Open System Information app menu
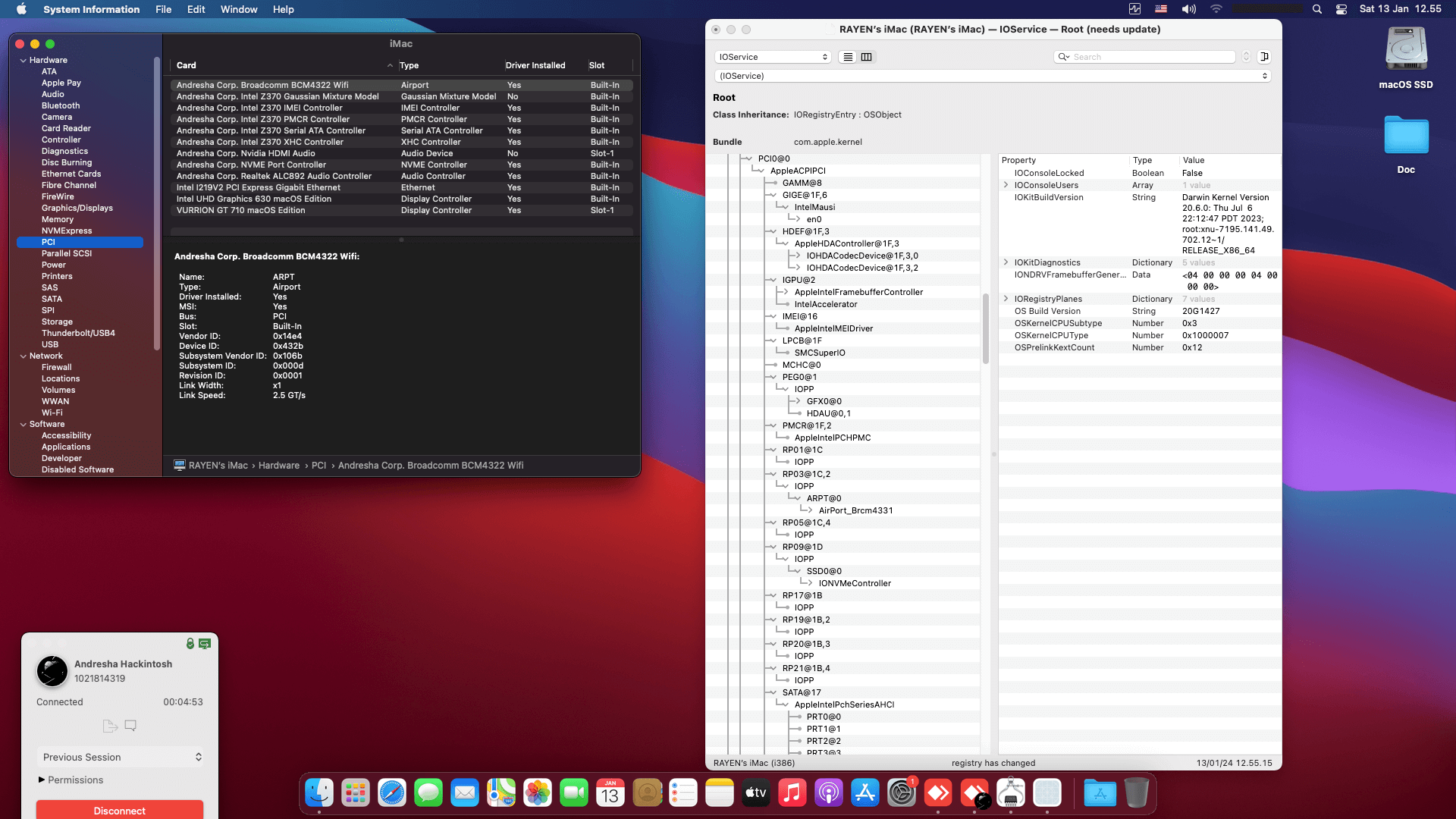Screen dimensions: 1456x819 [x=92, y=9]
